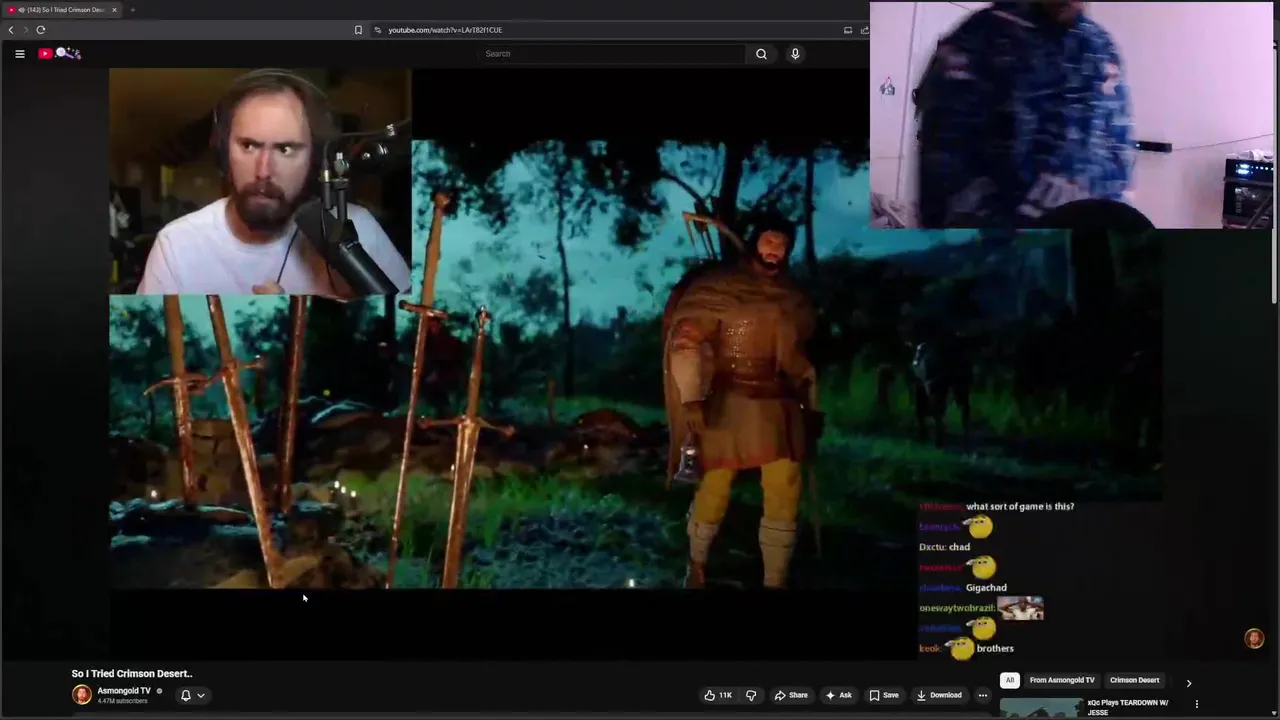Expand subscription options dropdown arrow
Viewport: 1280px width, 720px height.
click(x=200, y=695)
